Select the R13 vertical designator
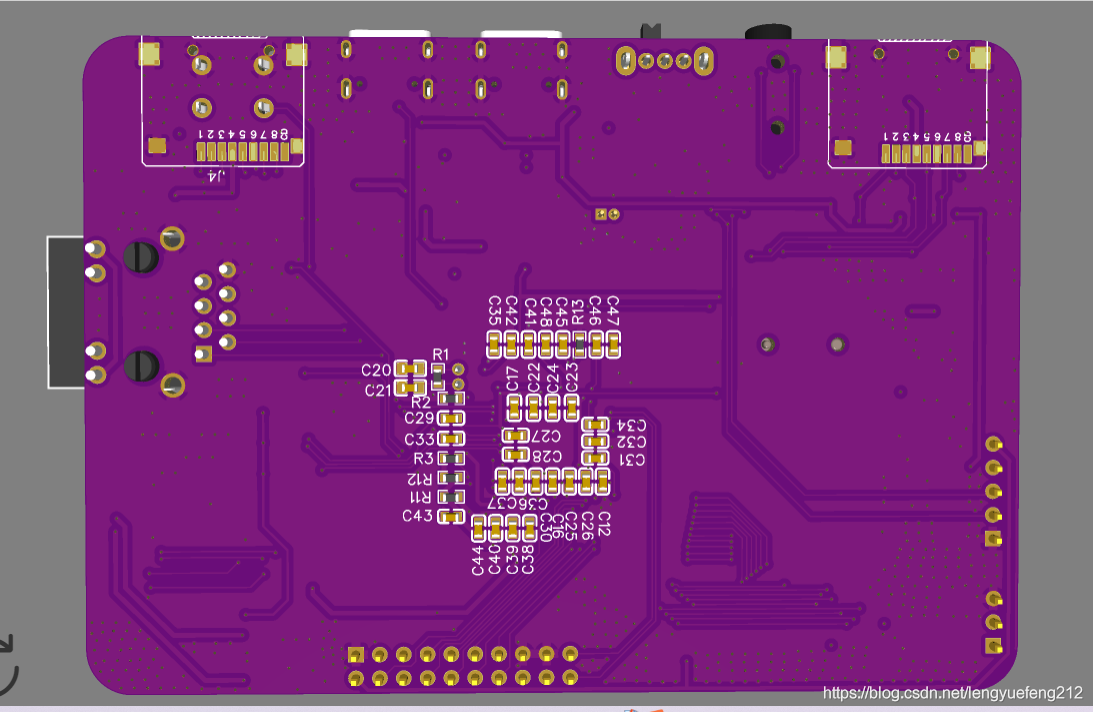 pos(578,312)
